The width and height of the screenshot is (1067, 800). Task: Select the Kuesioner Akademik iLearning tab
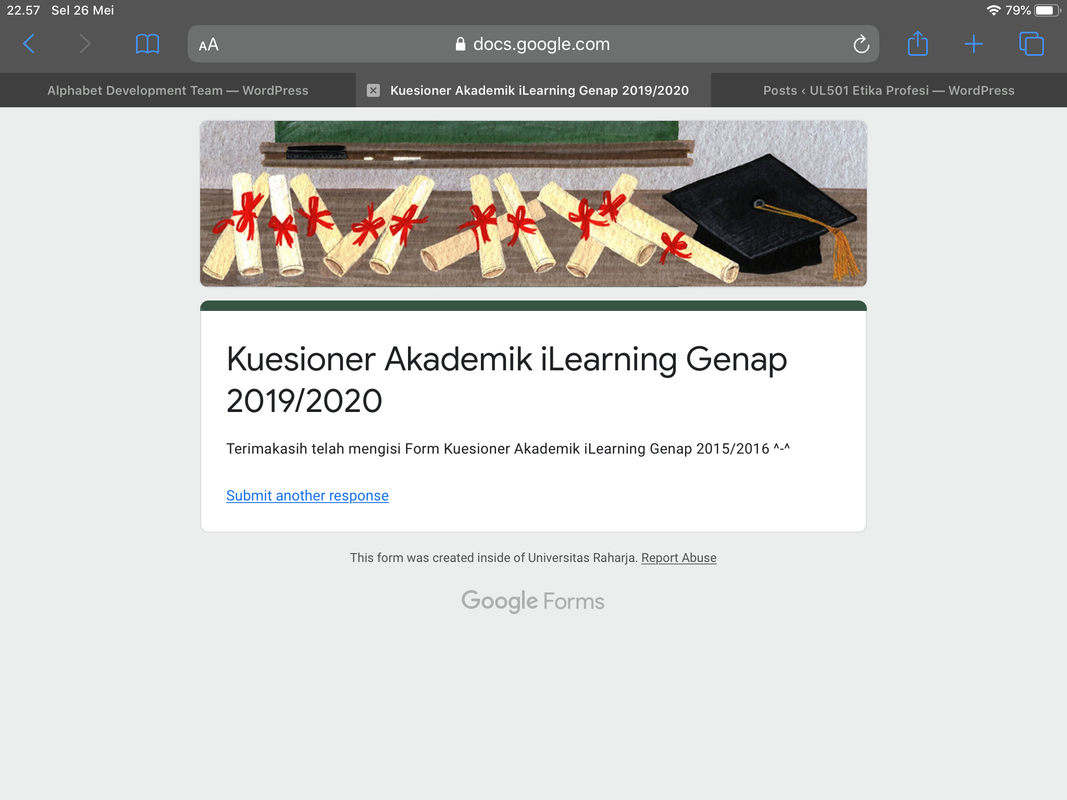pyautogui.click(x=539, y=90)
